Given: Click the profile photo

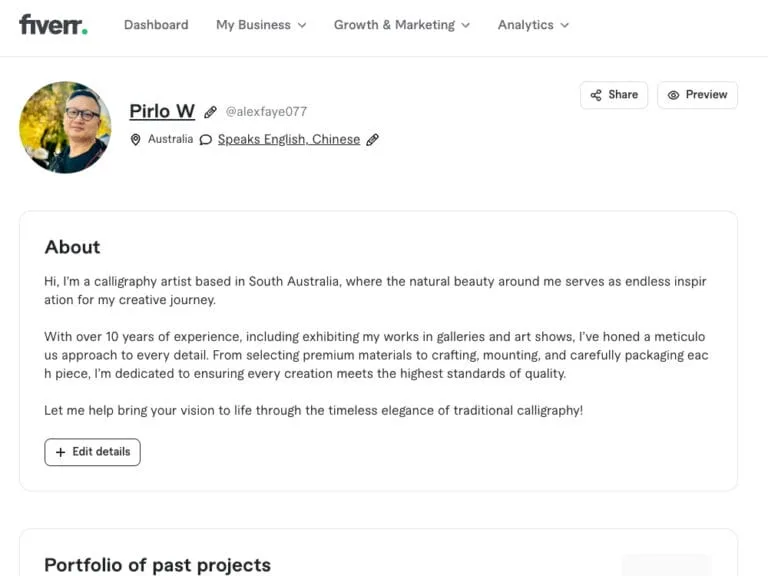Looking at the screenshot, I should click(65, 127).
